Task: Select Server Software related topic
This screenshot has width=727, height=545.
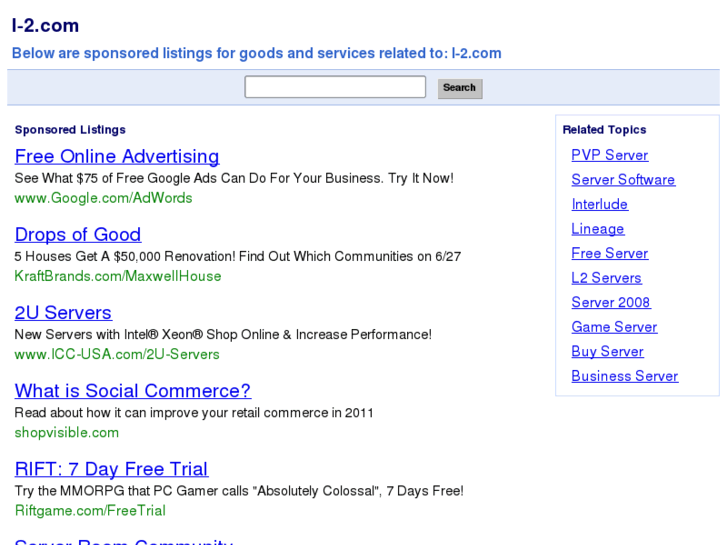Action: 623,180
